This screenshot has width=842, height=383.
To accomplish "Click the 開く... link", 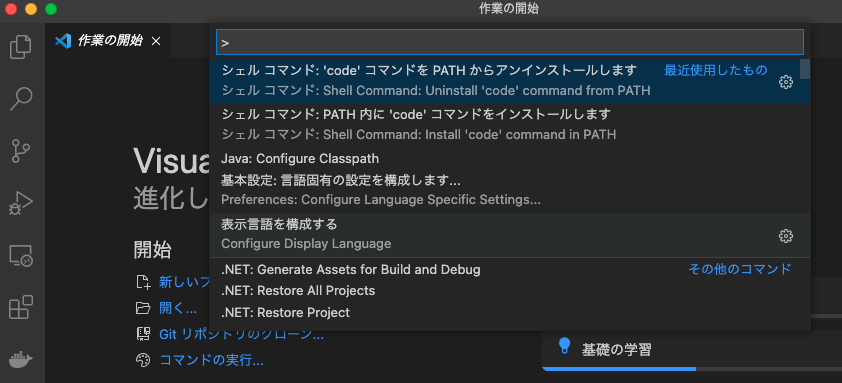I will [178, 308].
